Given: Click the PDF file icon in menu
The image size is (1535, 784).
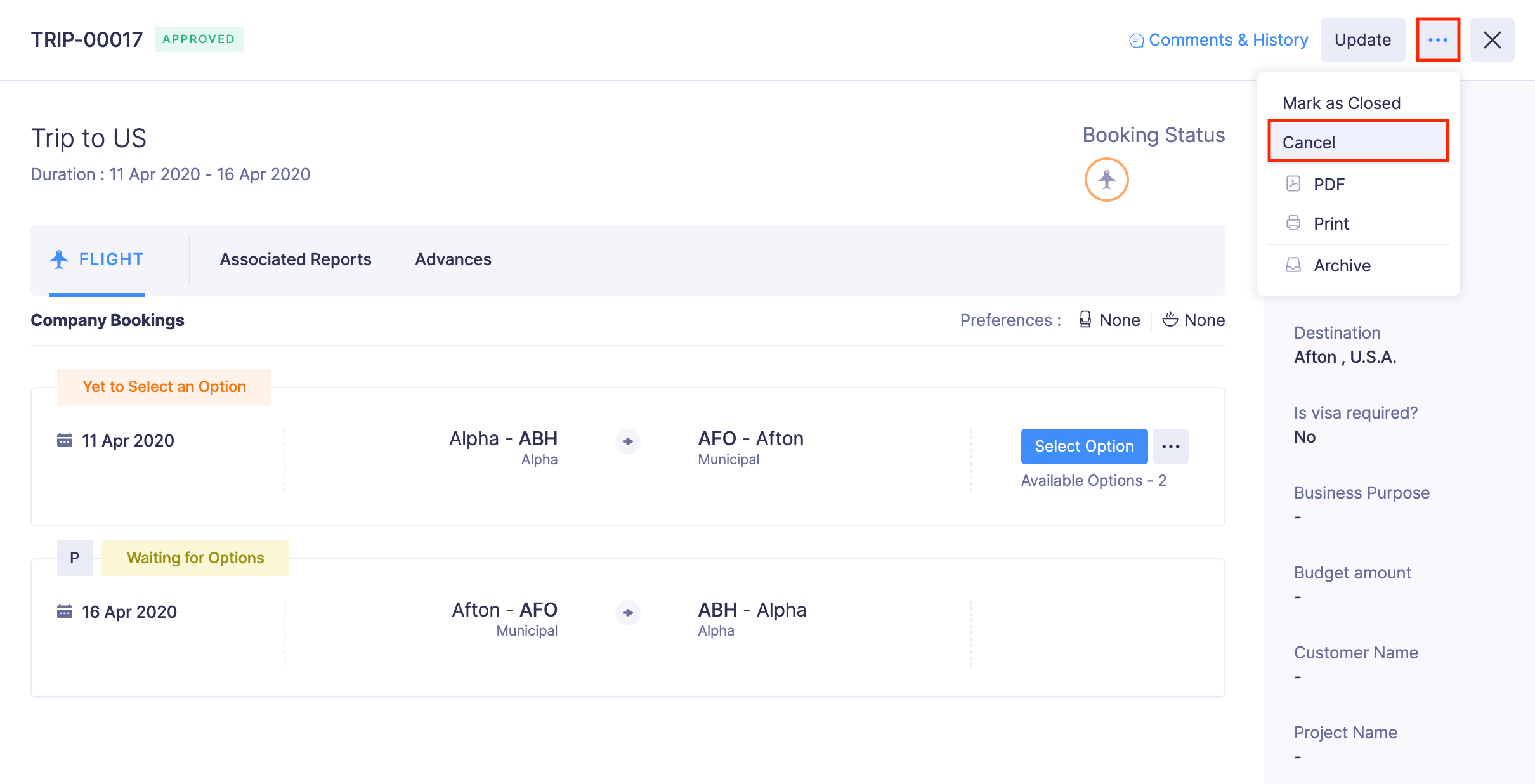Looking at the screenshot, I should pyautogui.click(x=1293, y=184).
